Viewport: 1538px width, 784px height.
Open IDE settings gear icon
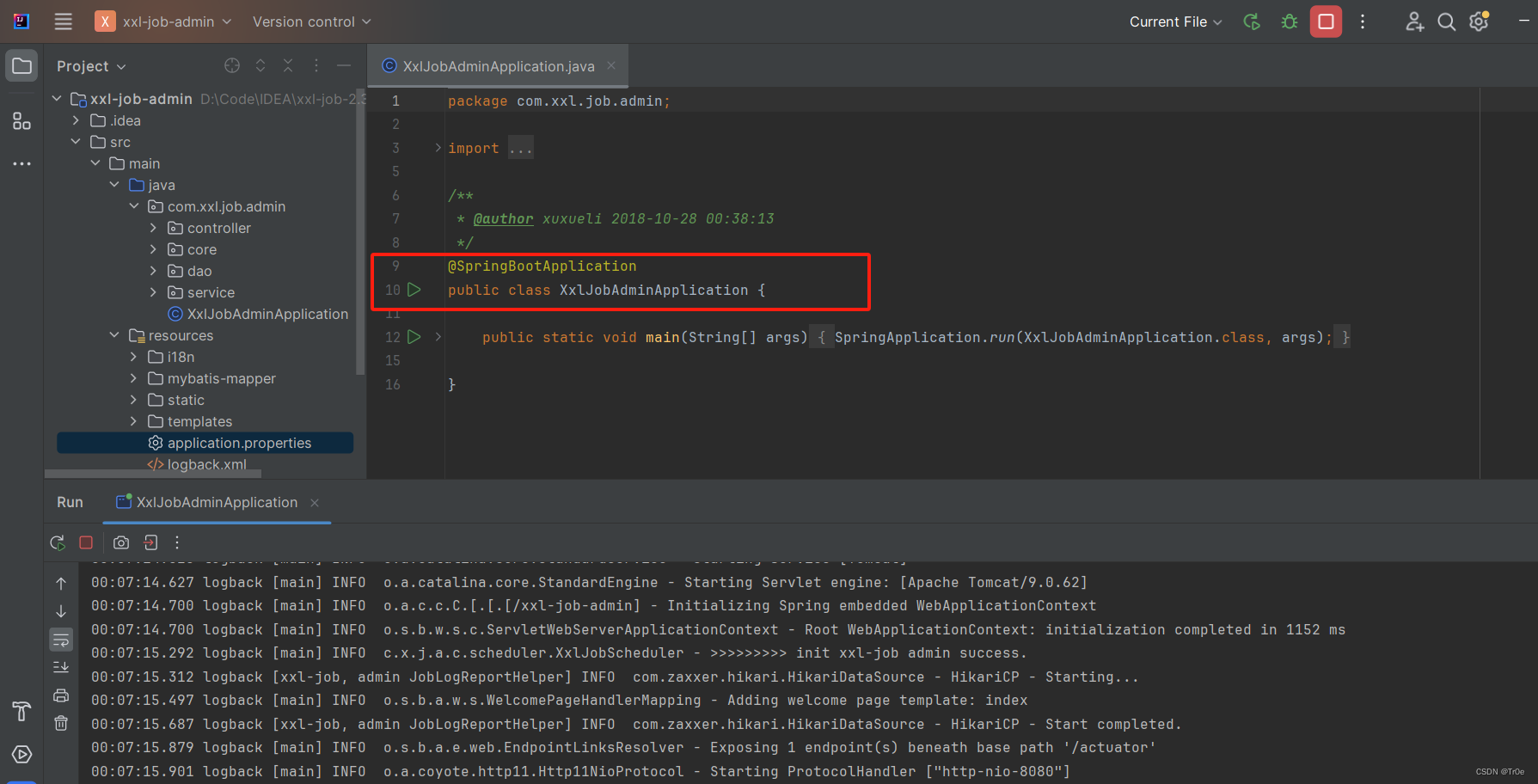pos(1480,21)
